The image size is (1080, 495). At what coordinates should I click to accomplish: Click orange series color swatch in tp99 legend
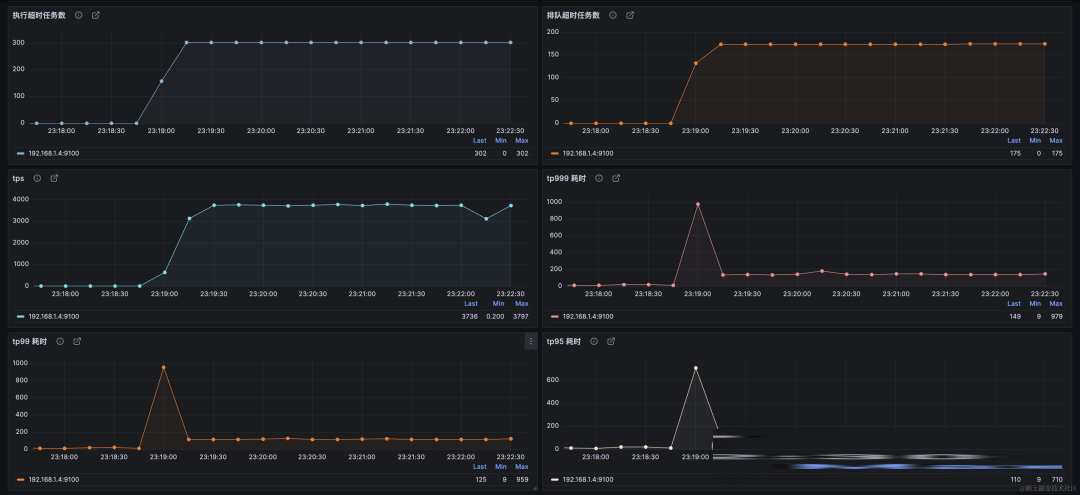click(x=21, y=479)
